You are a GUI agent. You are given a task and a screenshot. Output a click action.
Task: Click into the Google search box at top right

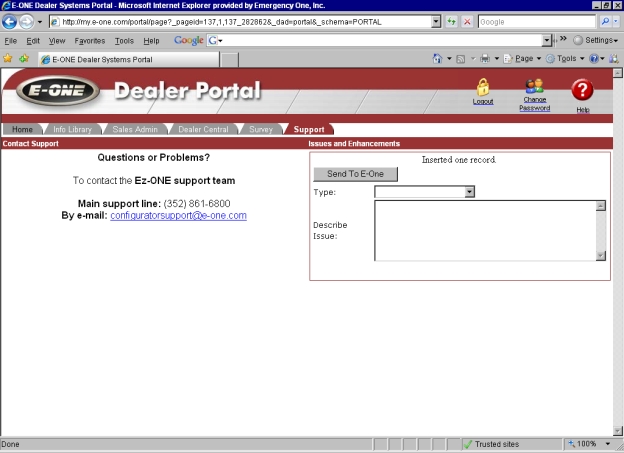536,22
